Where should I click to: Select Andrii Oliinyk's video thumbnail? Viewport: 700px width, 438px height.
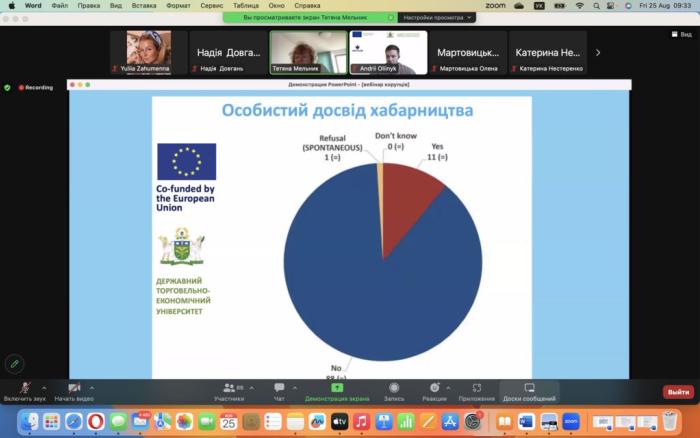(x=388, y=52)
